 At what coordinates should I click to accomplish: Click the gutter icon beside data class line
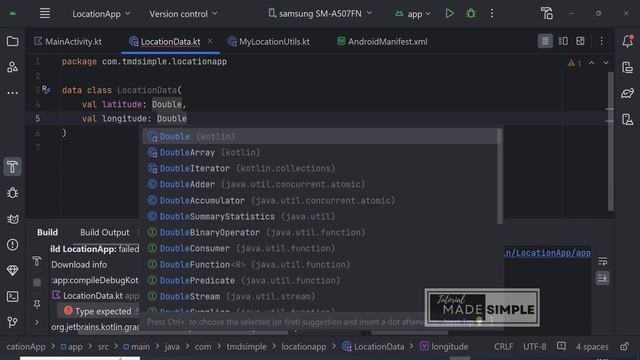tap(46, 90)
